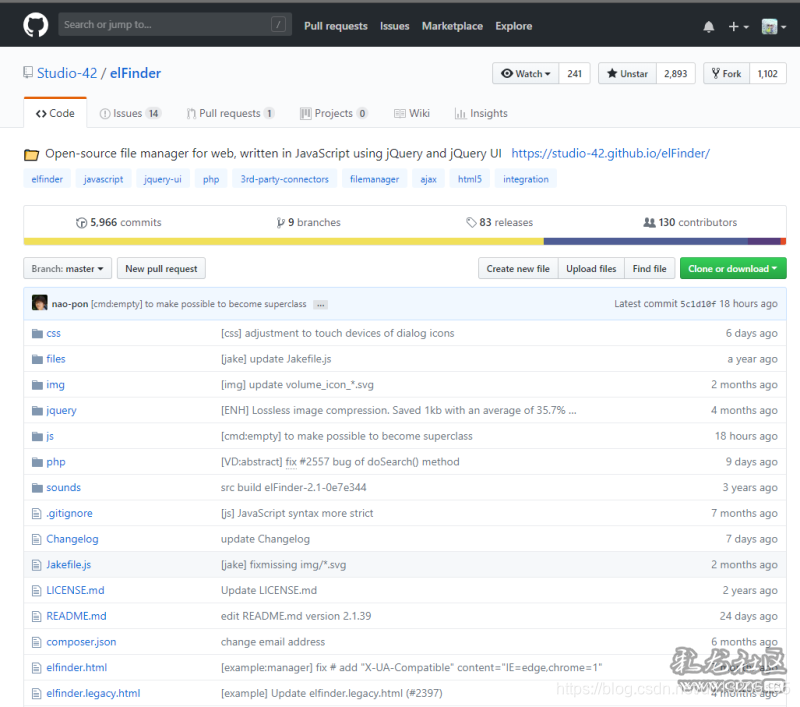The image size is (800, 707).
Task: Open the studio-42.github.io/elFinder link
Action: click(610, 153)
